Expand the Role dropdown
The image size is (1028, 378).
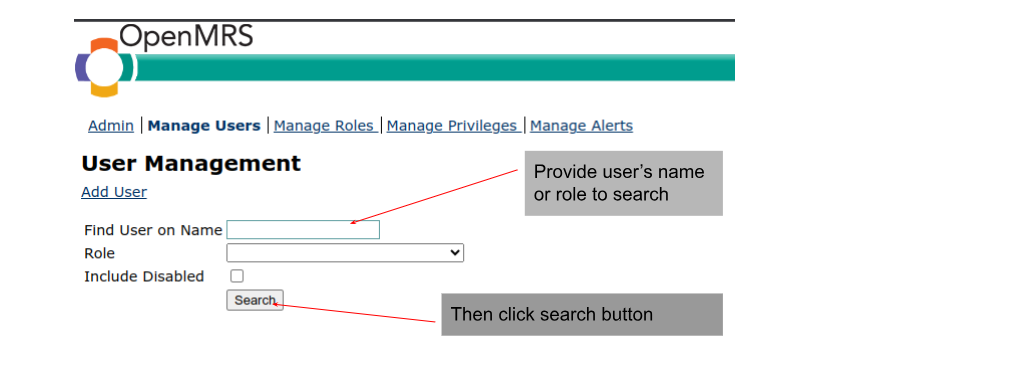(345, 253)
